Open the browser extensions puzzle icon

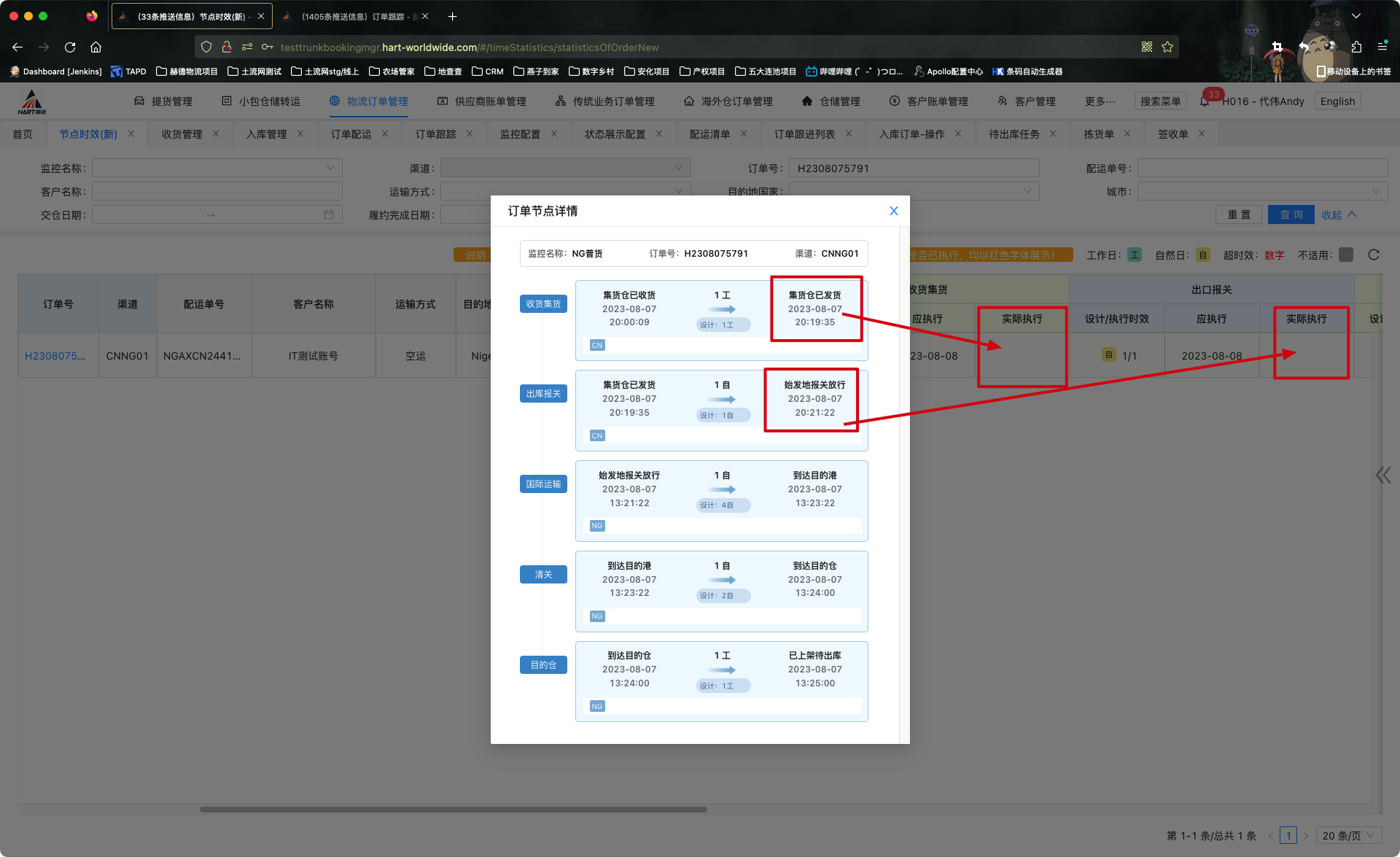coord(1356,47)
